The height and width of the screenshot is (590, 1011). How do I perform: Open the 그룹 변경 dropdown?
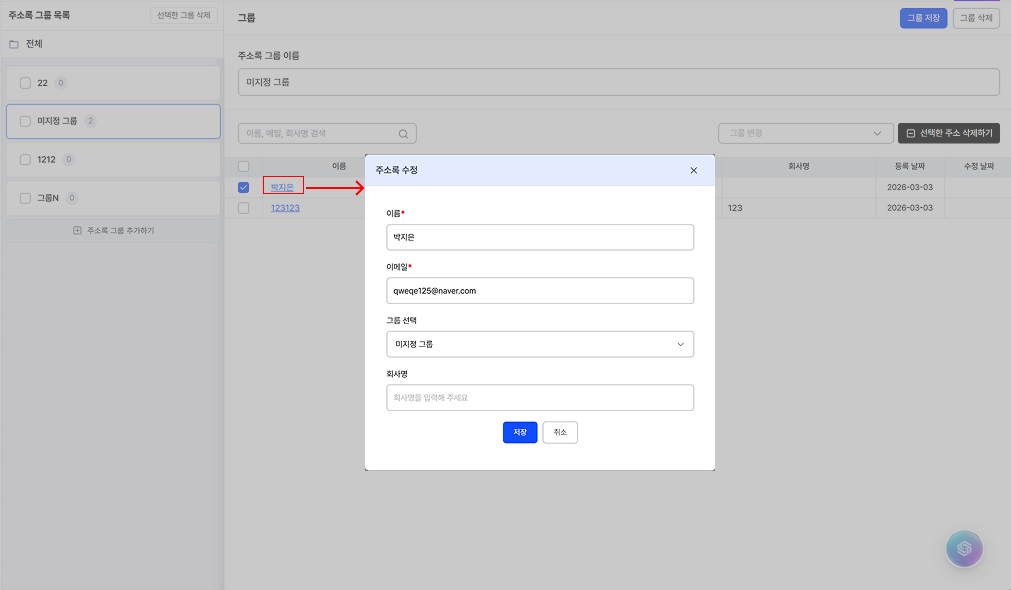(805, 133)
